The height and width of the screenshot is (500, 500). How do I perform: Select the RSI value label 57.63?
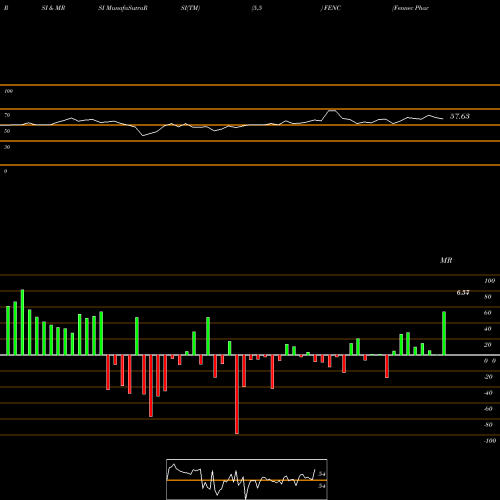[x=460, y=116]
